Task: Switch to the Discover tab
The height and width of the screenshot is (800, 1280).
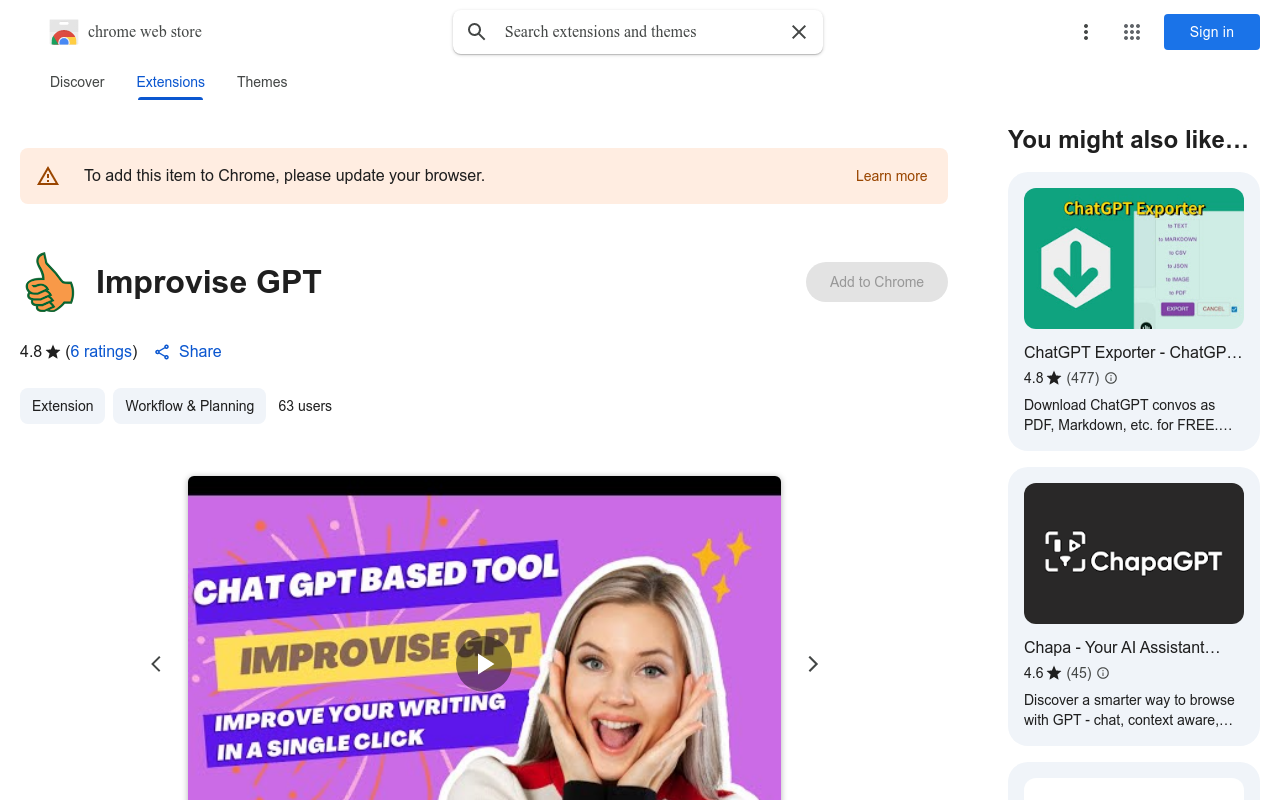Action: [x=77, y=82]
